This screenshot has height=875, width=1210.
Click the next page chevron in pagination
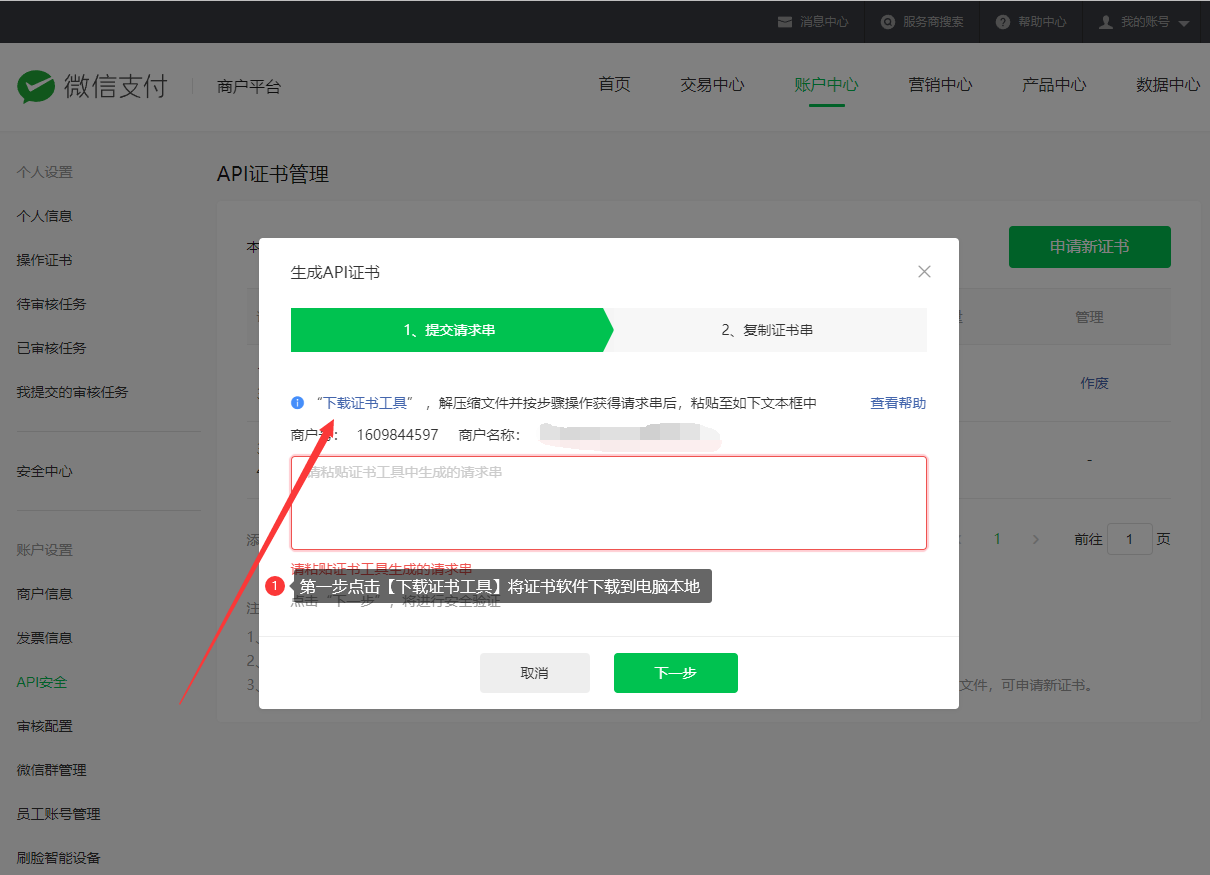[1035, 539]
